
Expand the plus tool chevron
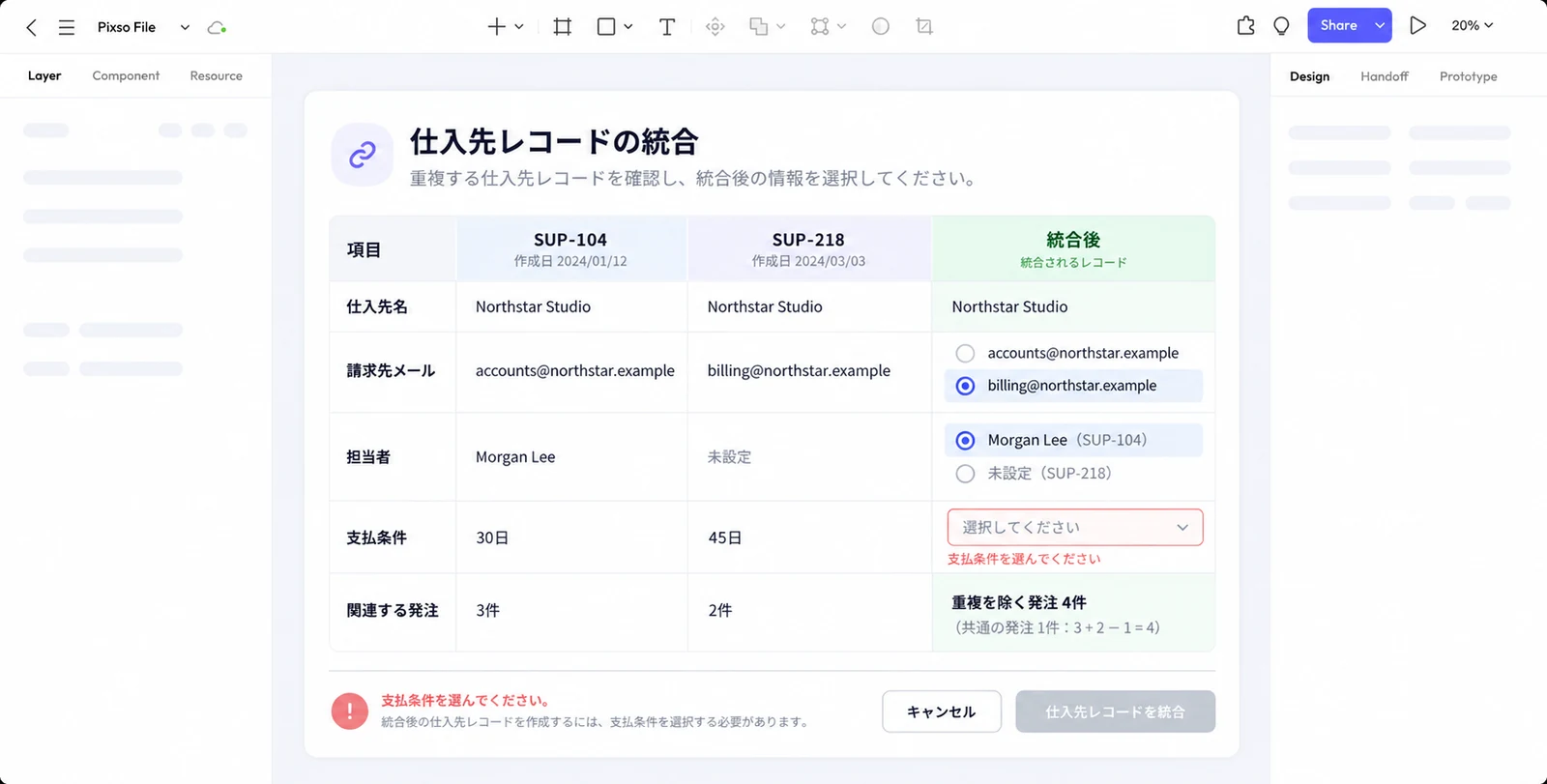519,26
